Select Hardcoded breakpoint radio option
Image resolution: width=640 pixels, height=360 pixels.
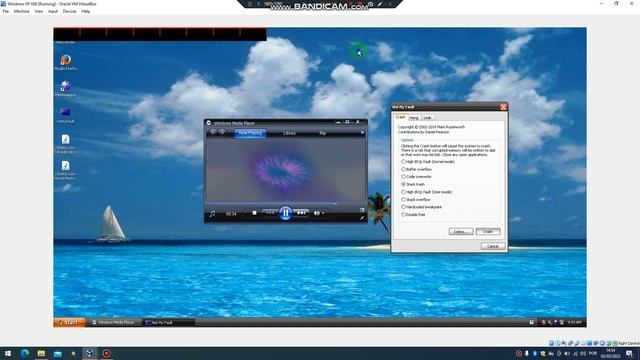tap(422, 207)
